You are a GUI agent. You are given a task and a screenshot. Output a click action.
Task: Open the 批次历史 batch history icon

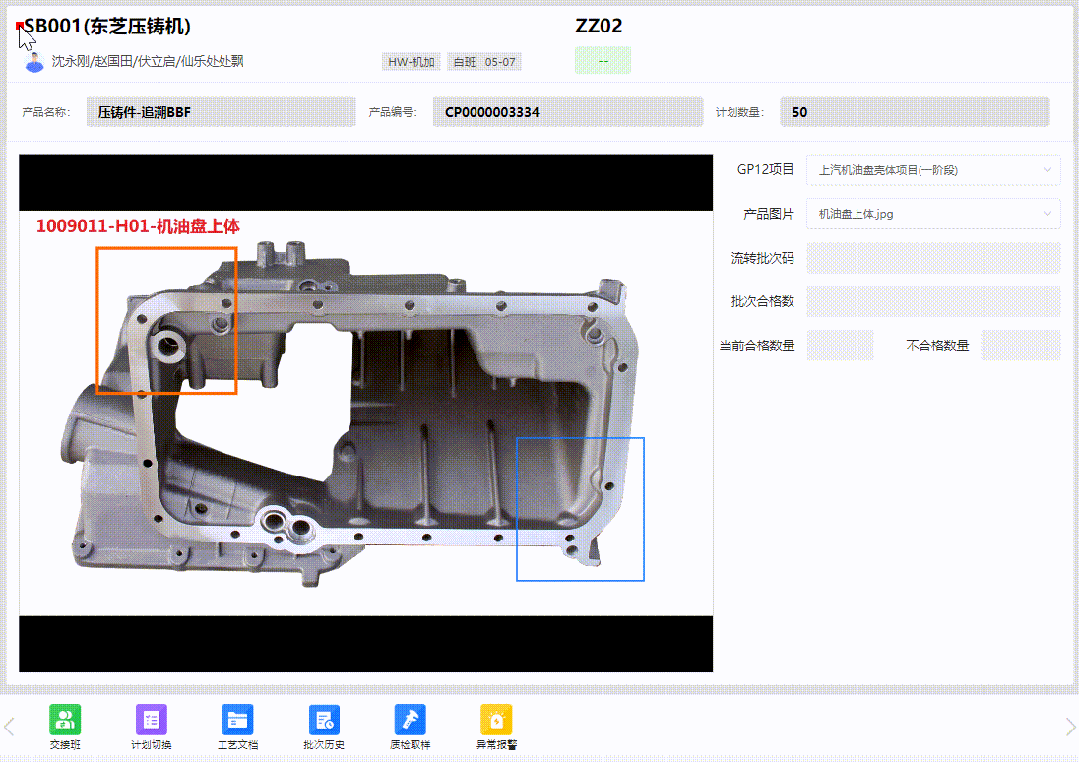(324, 720)
